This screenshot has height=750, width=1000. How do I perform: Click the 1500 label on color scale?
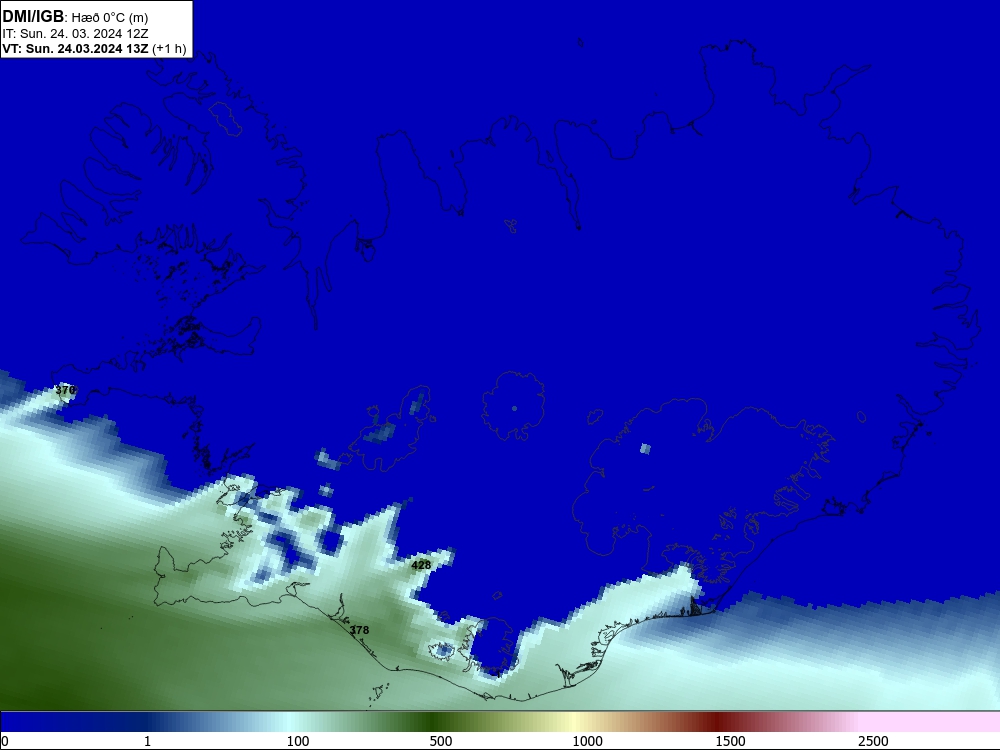click(x=730, y=741)
